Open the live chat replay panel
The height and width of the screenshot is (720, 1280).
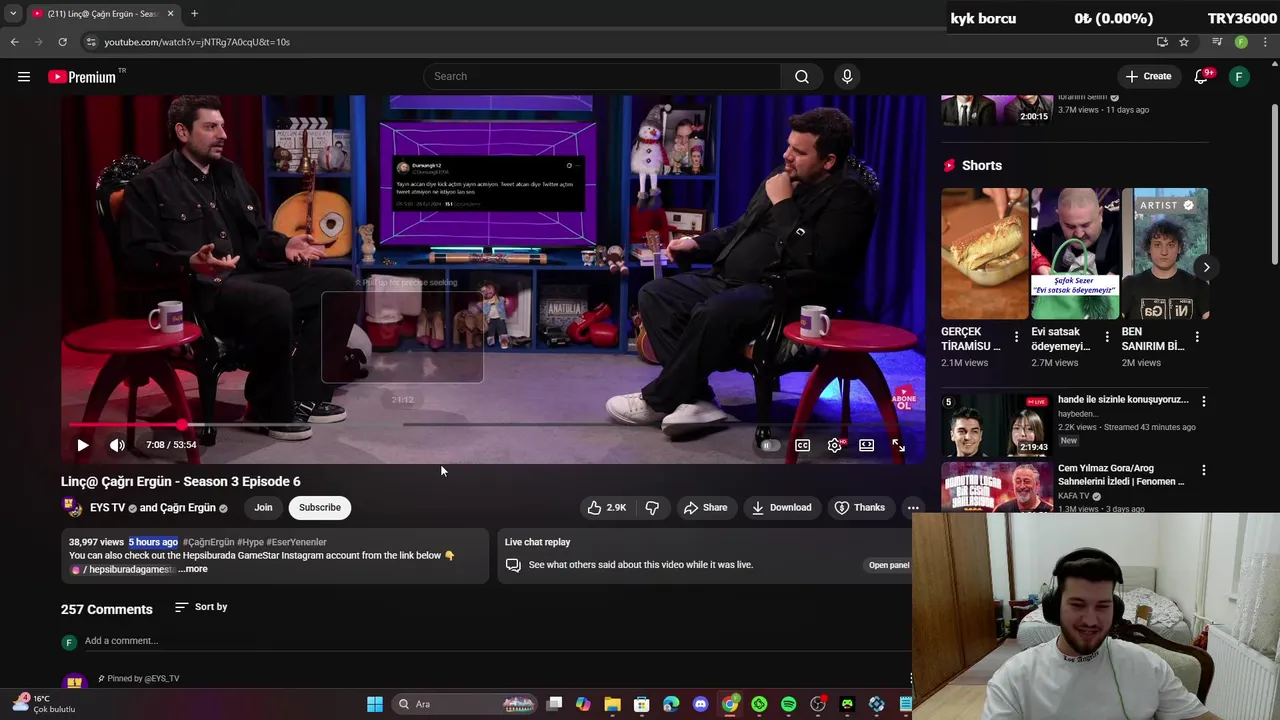(889, 565)
